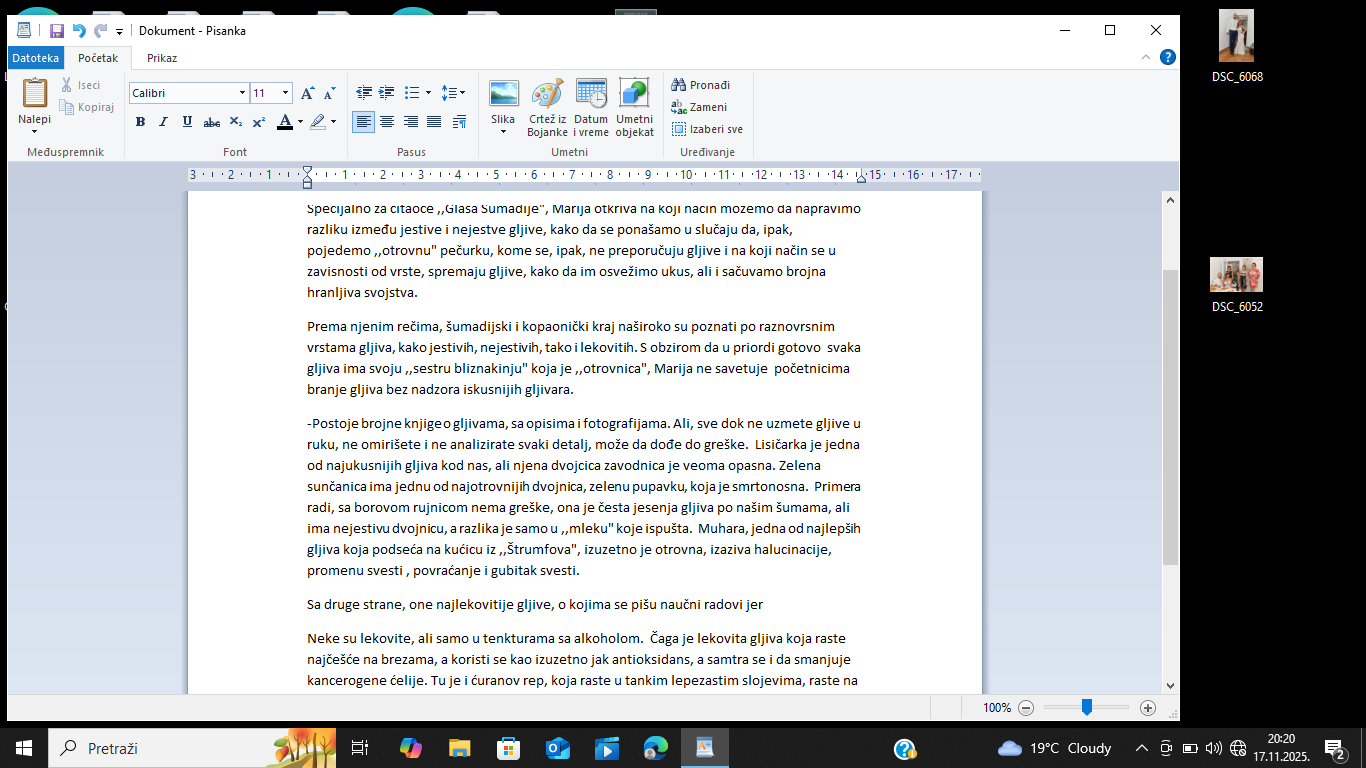Open Microsoft Store from the taskbar
This screenshot has width=1366, height=768.
(508, 748)
